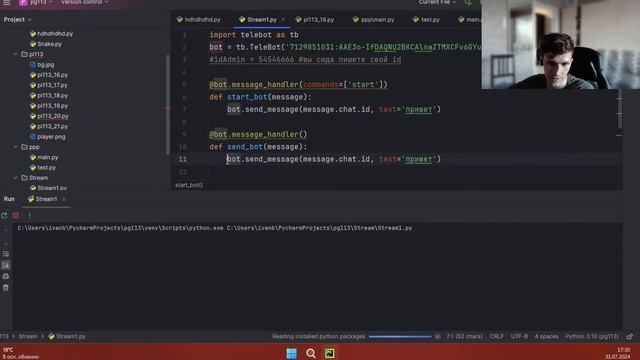640x360 pixels.
Task: Open the Python 3.10 interpreter selector
Action: 592,336
